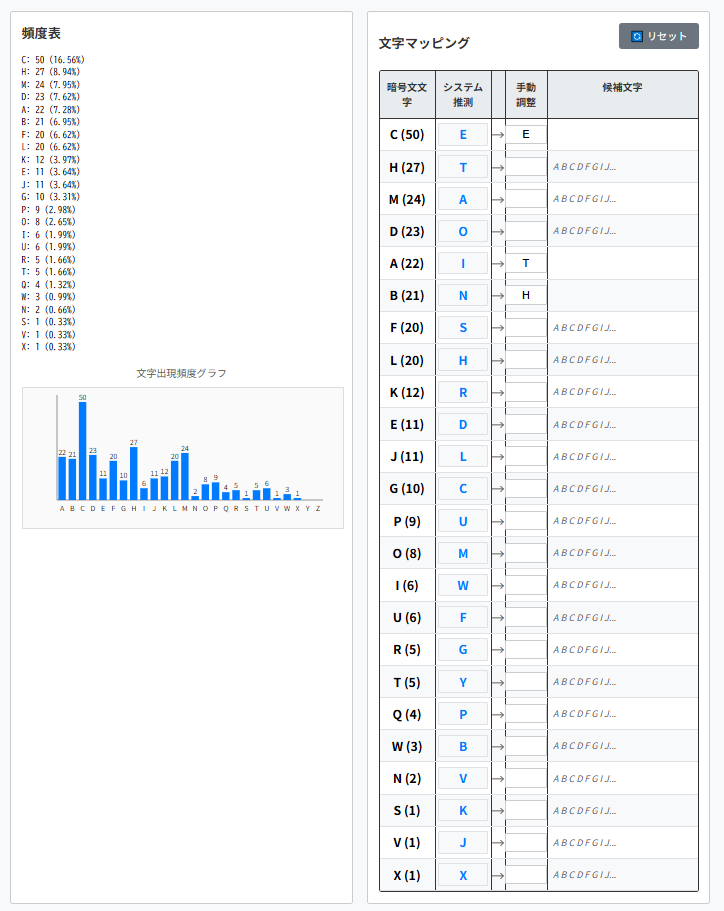Click system guess X in X (1) row
Image resolution: width=724 pixels, height=911 pixels.
[463, 875]
